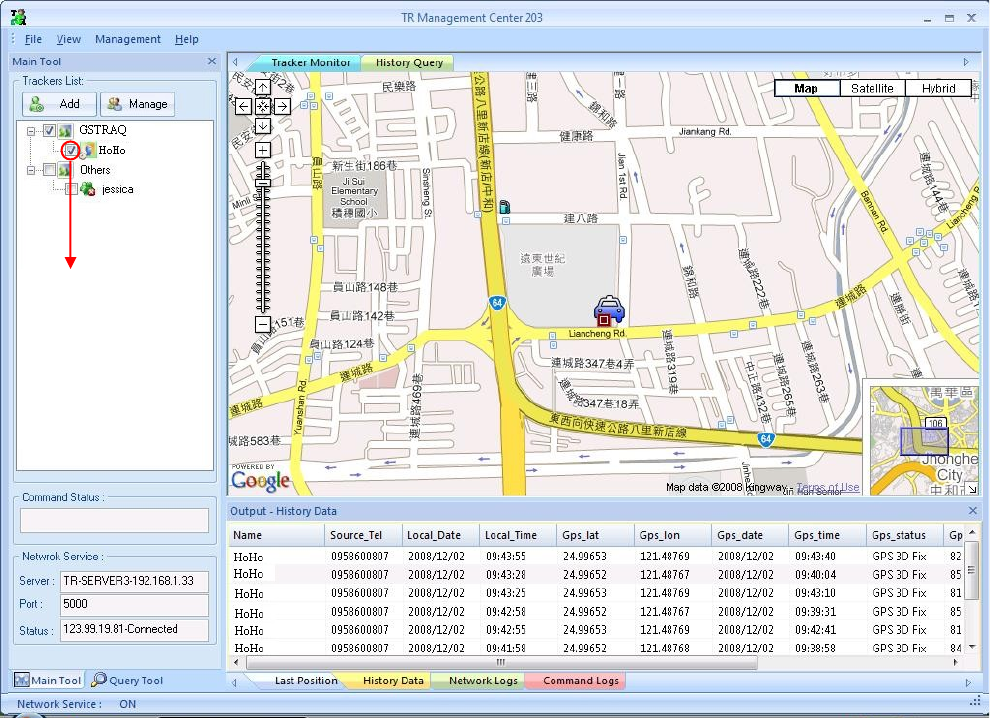Select the Map view button
990x718 pixels.
click(x=807, y=88)
